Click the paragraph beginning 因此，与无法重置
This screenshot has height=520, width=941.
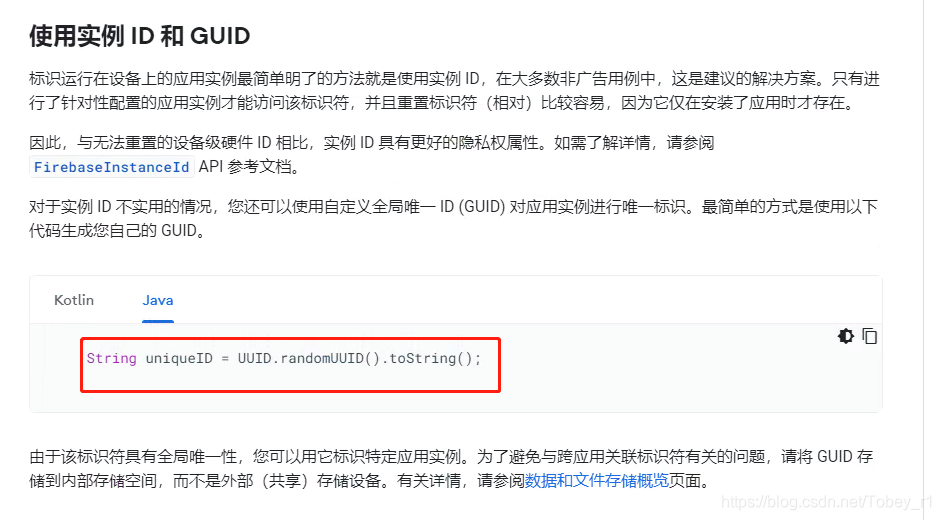click(371, 155)
